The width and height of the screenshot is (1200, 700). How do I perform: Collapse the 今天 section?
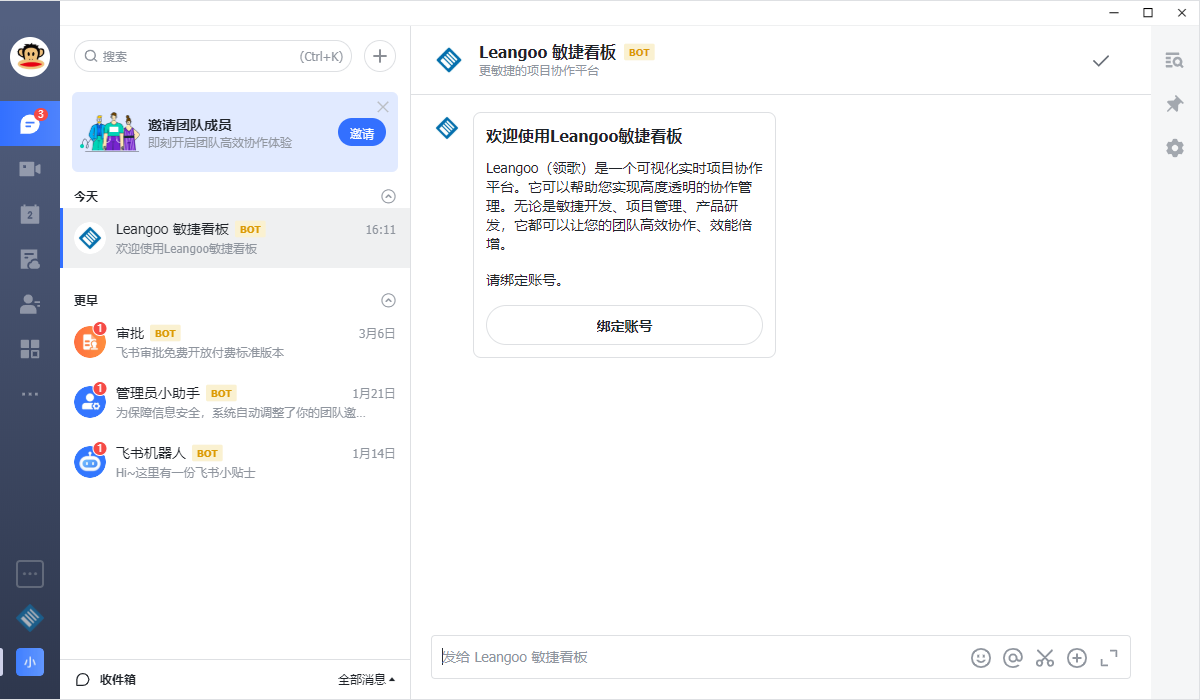(x=389, y=196)
